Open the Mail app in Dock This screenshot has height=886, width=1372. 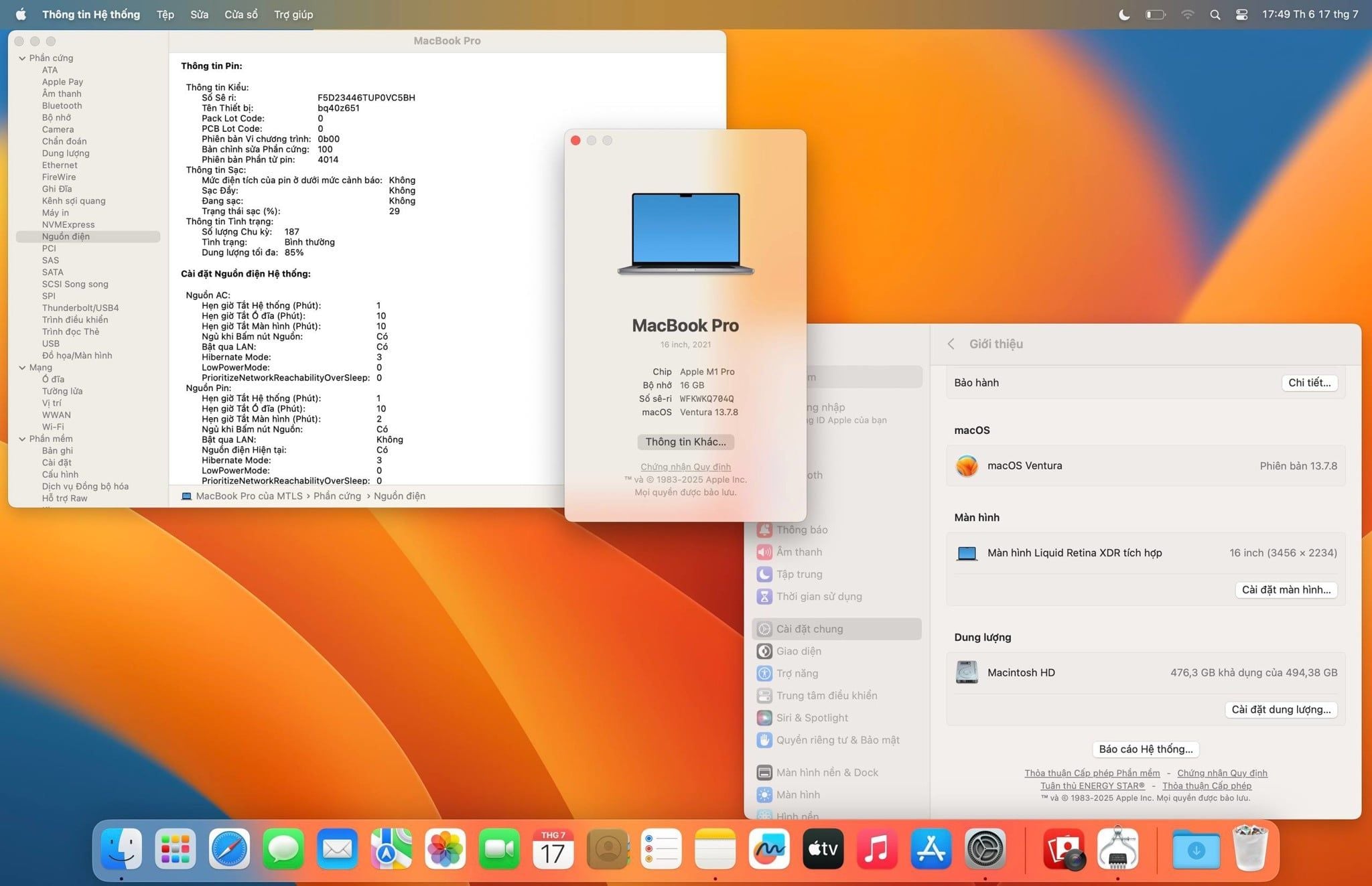tap(337, 848)
